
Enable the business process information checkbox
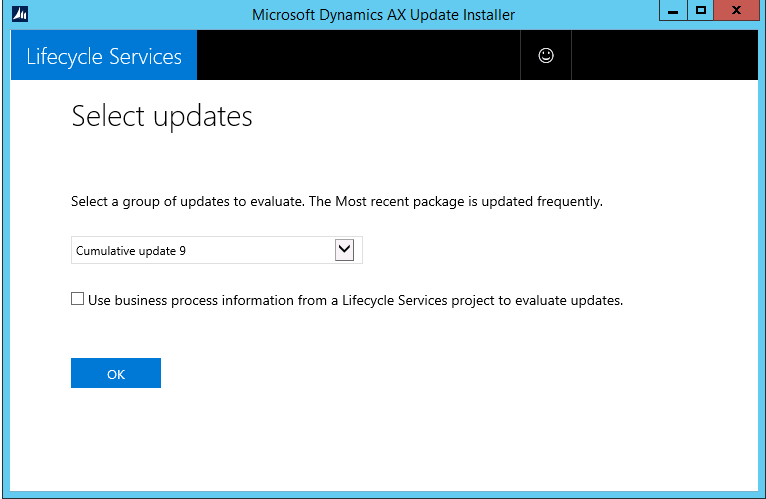(x=77, y=299)
